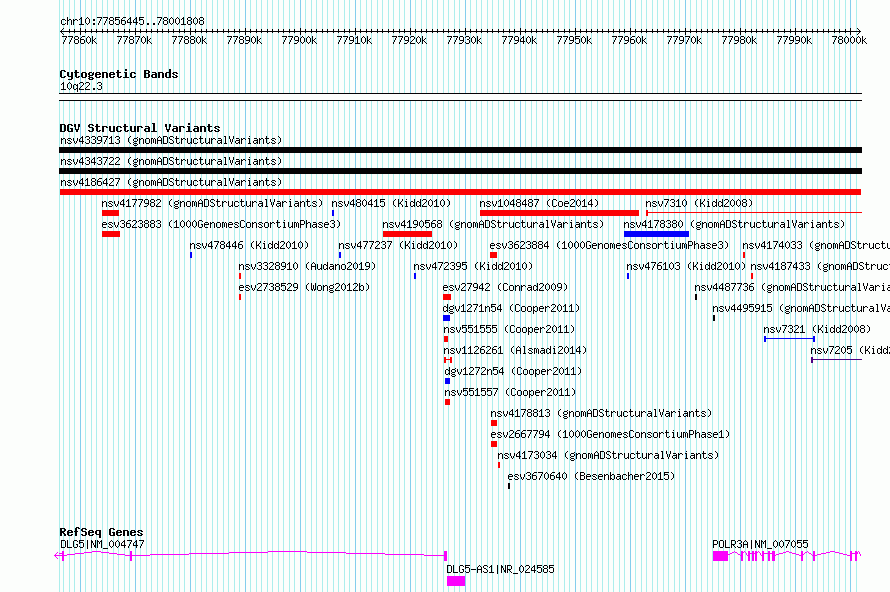The width and height of the screenshot is (890, 592).
Task: Open the DLG5|NM_004747 gene label
Action: [x=102, y=544]
